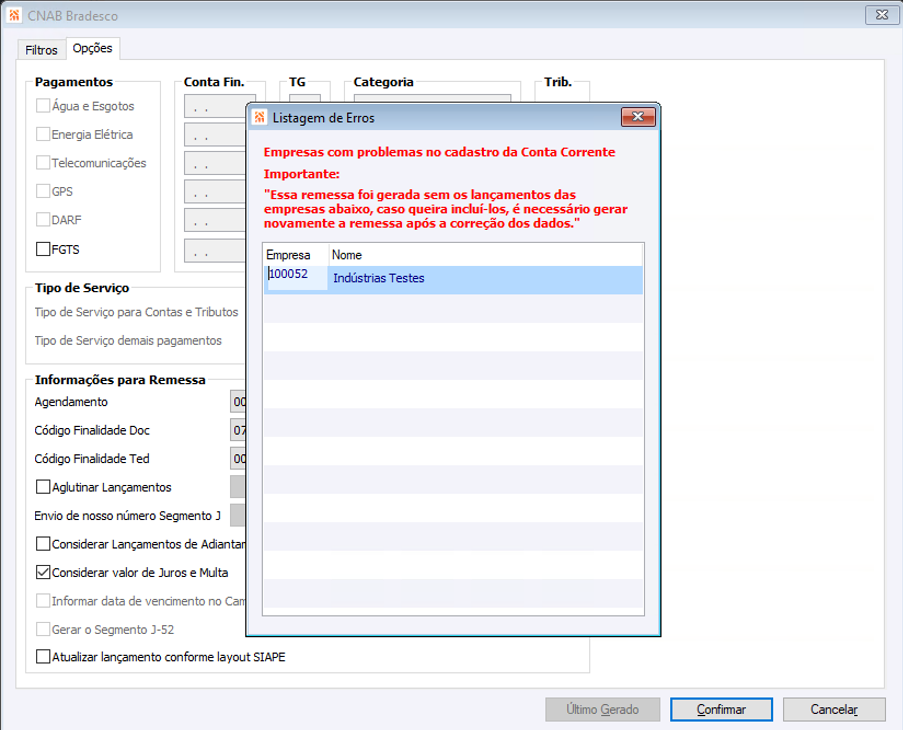Toggle Informar data de vencimento checkbox
Image resolution: width=903 pixels, height=730 pixels.
click(43, 601)
